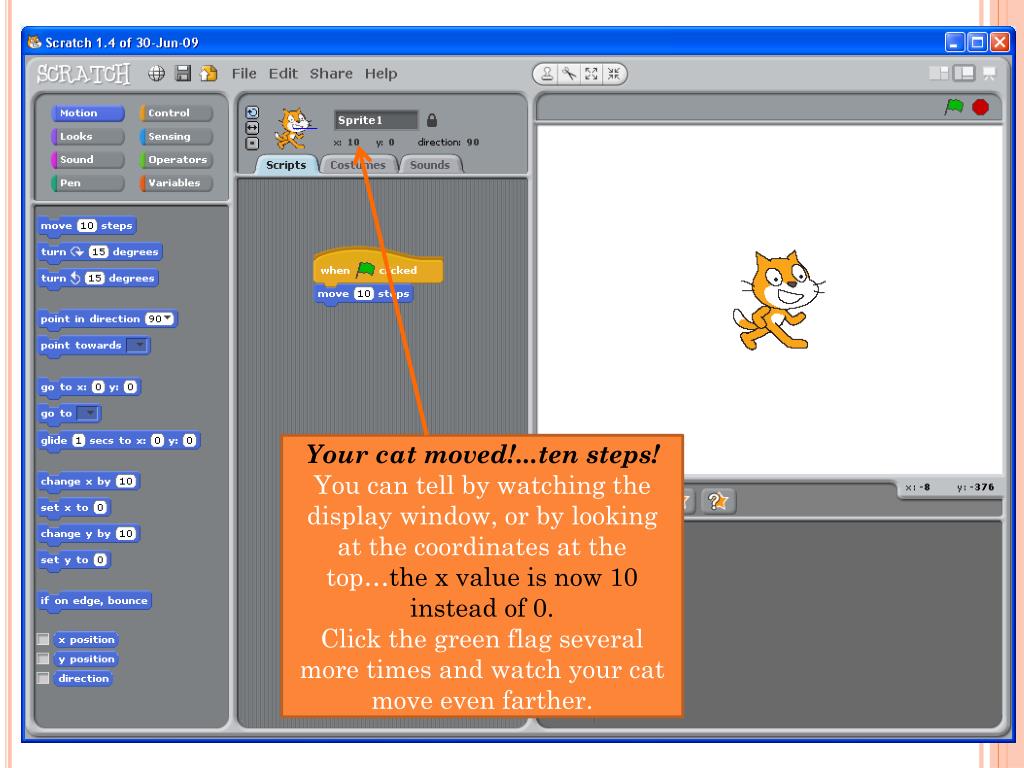The width and height of the screenshot is (1024, 768).
Task: Click the direction reporter block
Action: (83, 679)
